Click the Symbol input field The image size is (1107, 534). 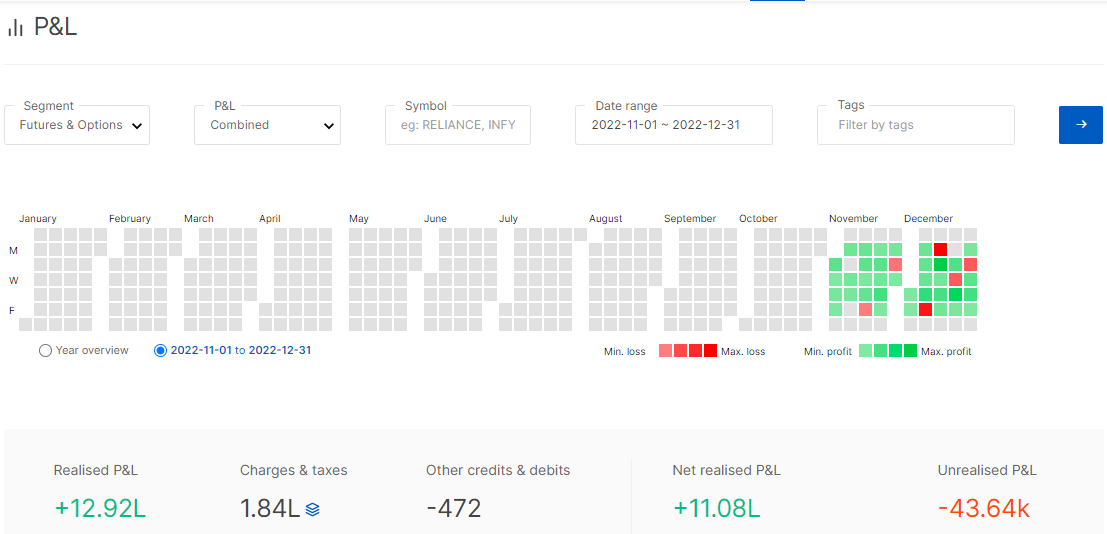[x=457, y=125]
